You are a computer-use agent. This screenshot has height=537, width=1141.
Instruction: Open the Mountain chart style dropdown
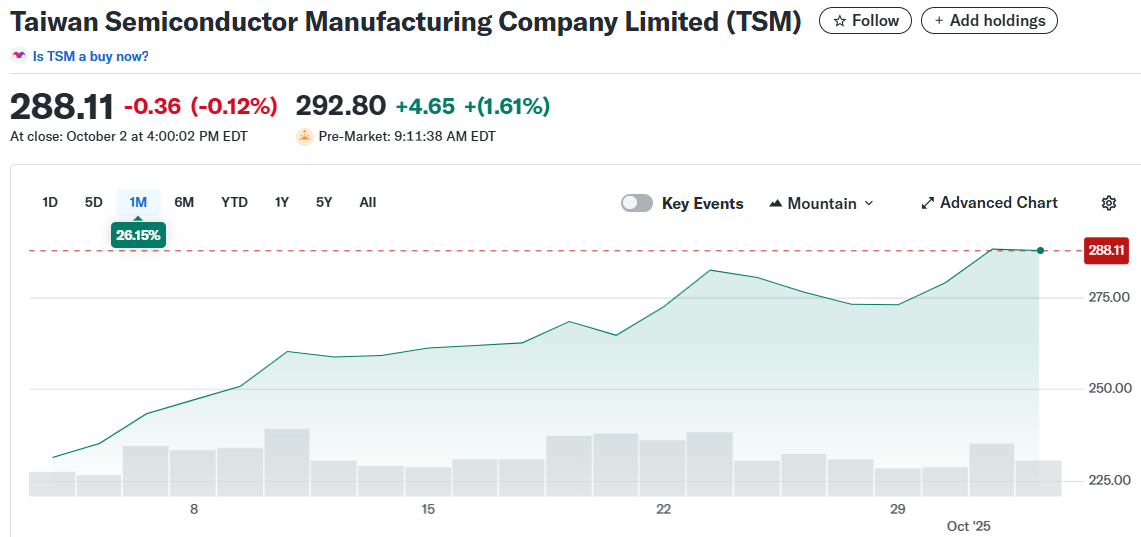tap(822, 203)
